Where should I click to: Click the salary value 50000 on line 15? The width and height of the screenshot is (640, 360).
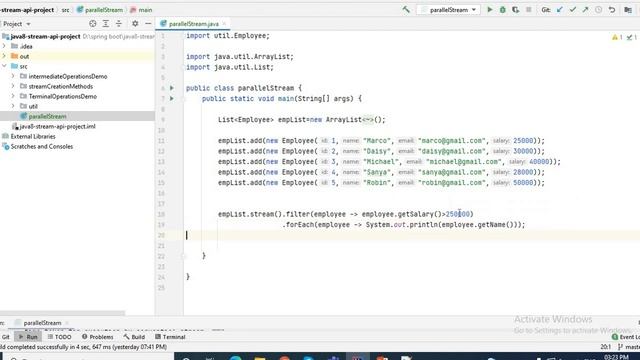coord(523,182)
